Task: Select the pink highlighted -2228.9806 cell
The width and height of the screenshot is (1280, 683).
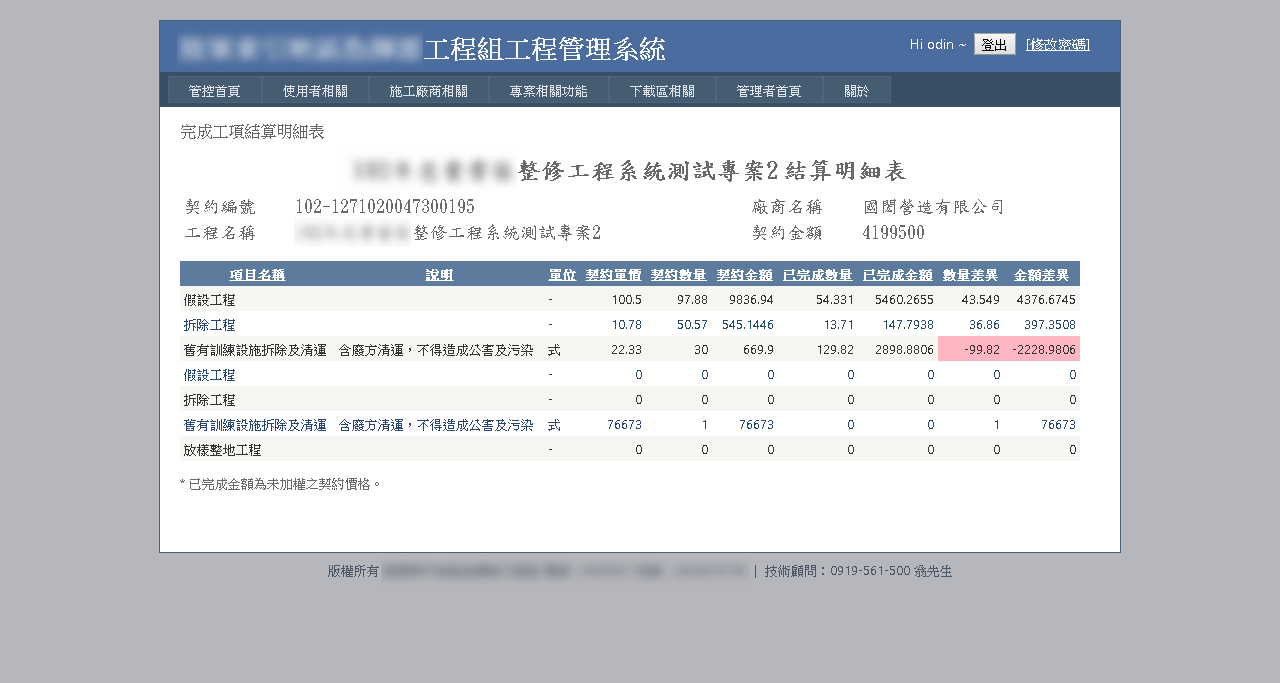Action: 1043,350
